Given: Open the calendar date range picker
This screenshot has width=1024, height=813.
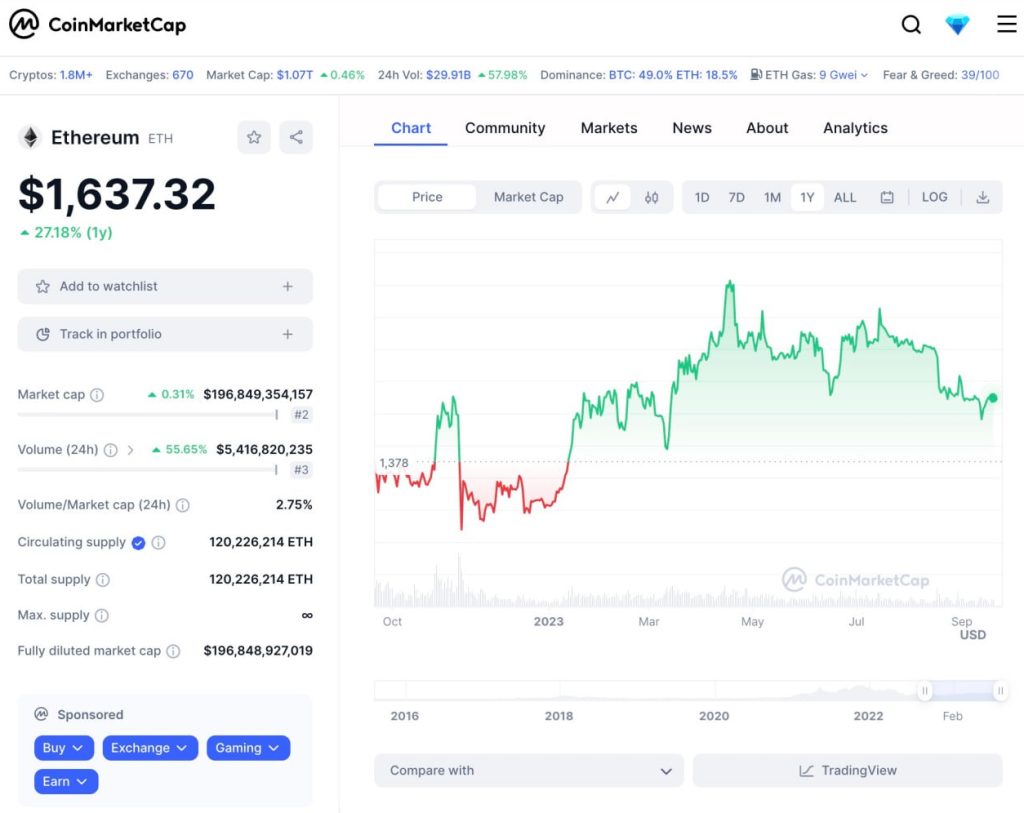Looking at the screenshot, I should (887, 197).
